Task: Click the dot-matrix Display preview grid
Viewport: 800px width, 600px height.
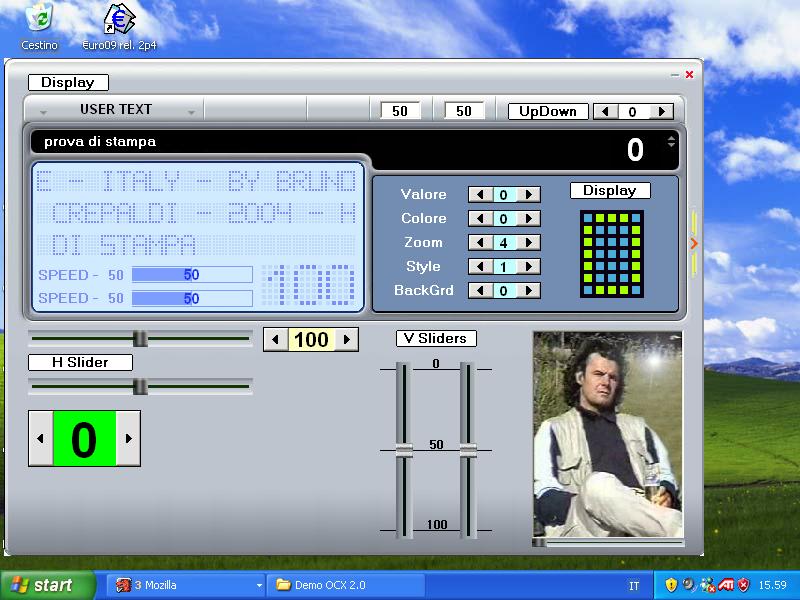Action: pyautogui.click(x=611, y=254)
